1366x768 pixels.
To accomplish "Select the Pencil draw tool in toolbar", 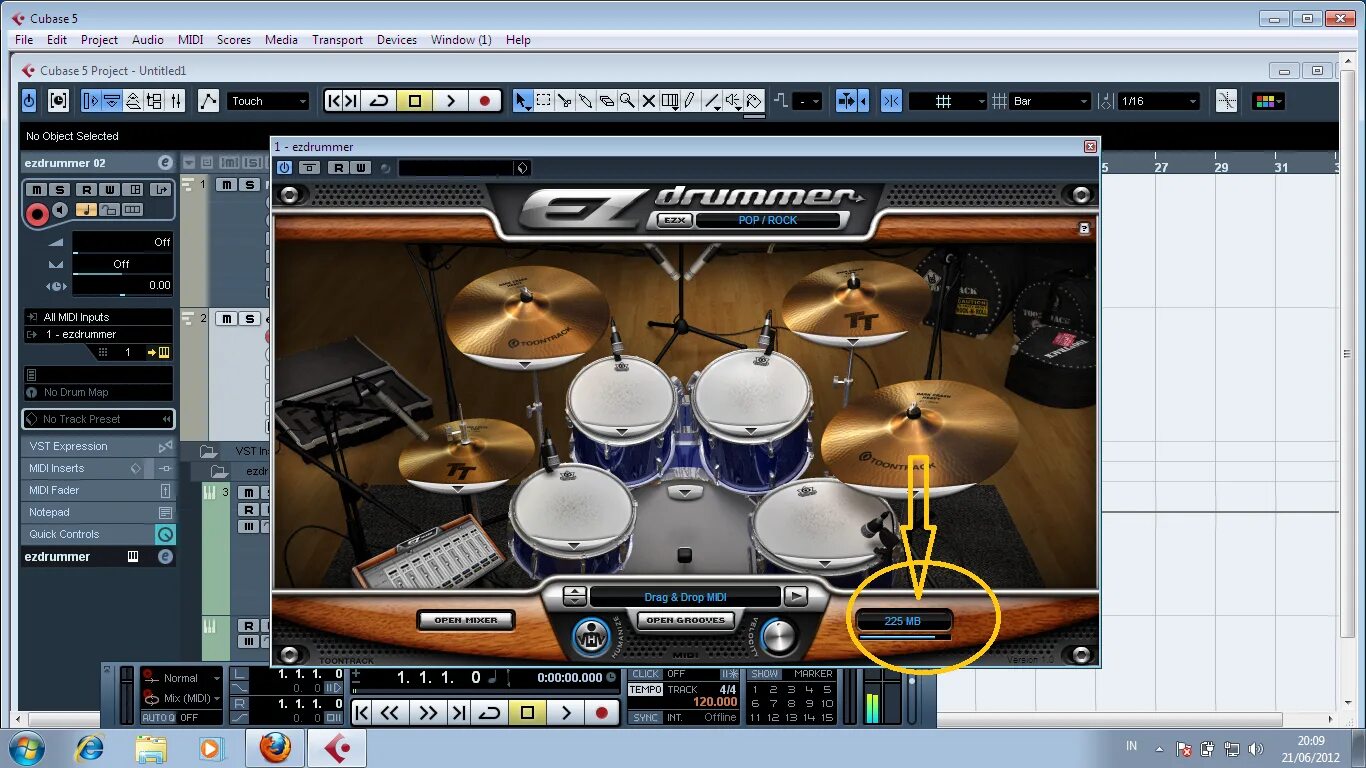I will [x=689, y=100].
